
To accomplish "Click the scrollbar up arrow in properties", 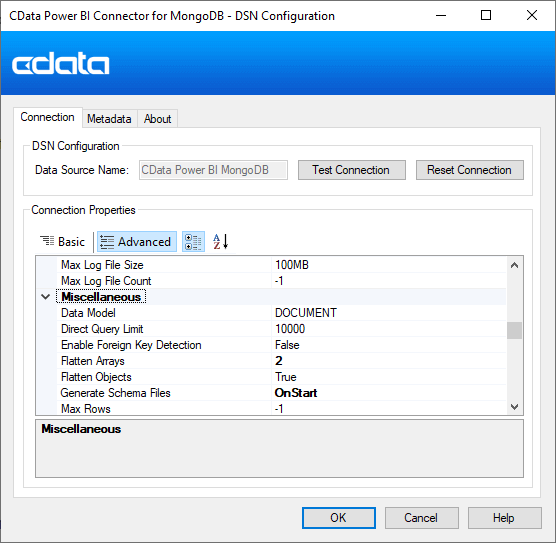I will [x=515, y=265].
